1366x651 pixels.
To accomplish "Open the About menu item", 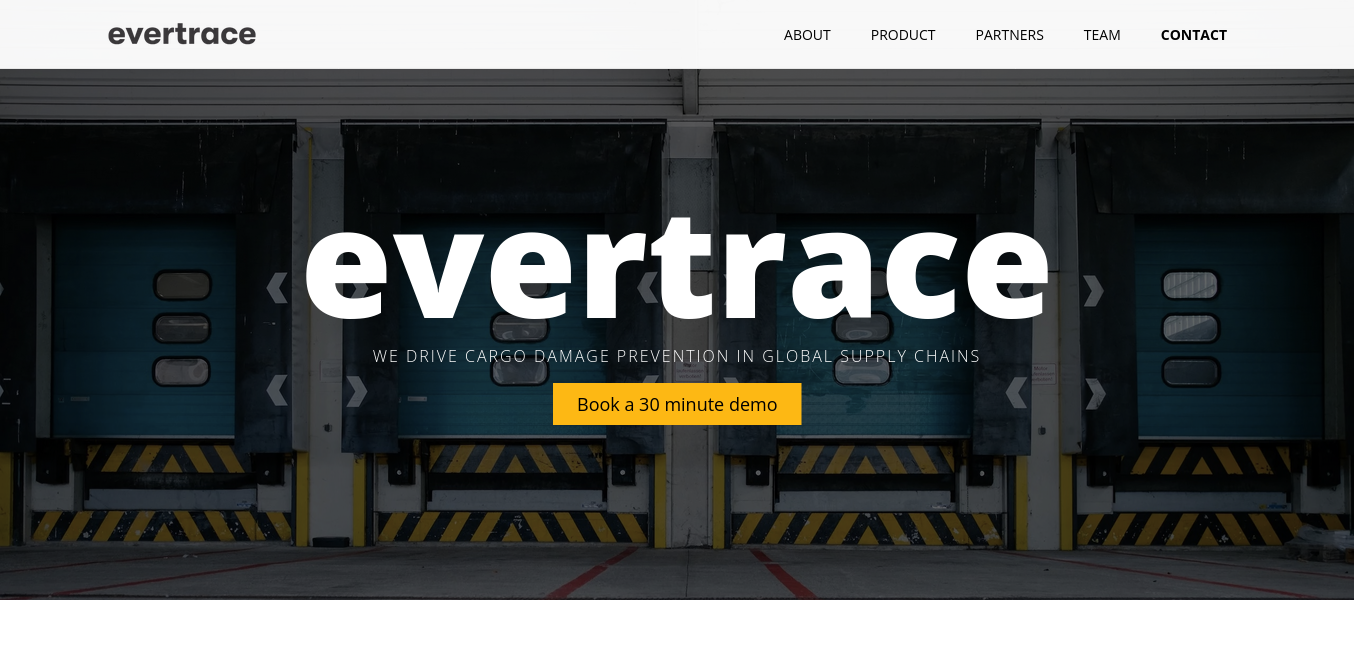I will click(807, 35).
